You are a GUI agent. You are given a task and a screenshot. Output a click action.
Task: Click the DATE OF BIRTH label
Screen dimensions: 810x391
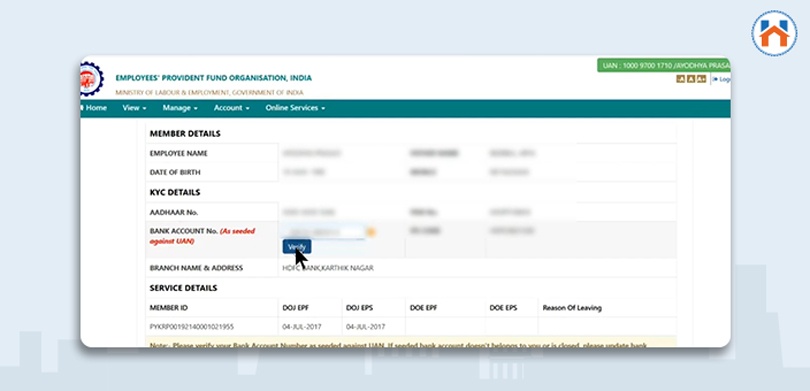175,172
